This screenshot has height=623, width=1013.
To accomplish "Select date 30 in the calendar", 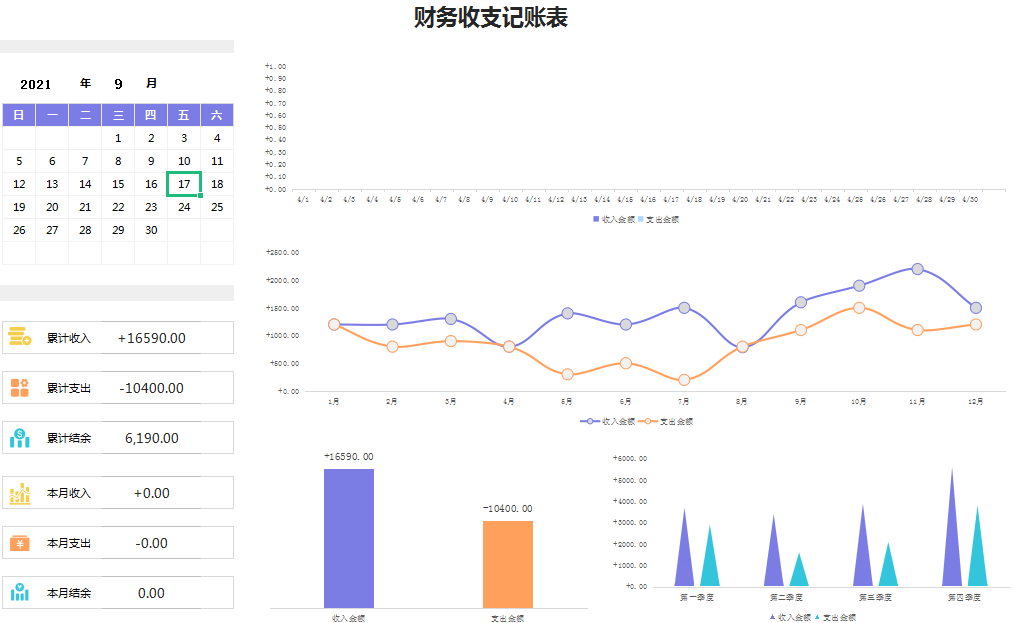I will click(x=151, y=230).
